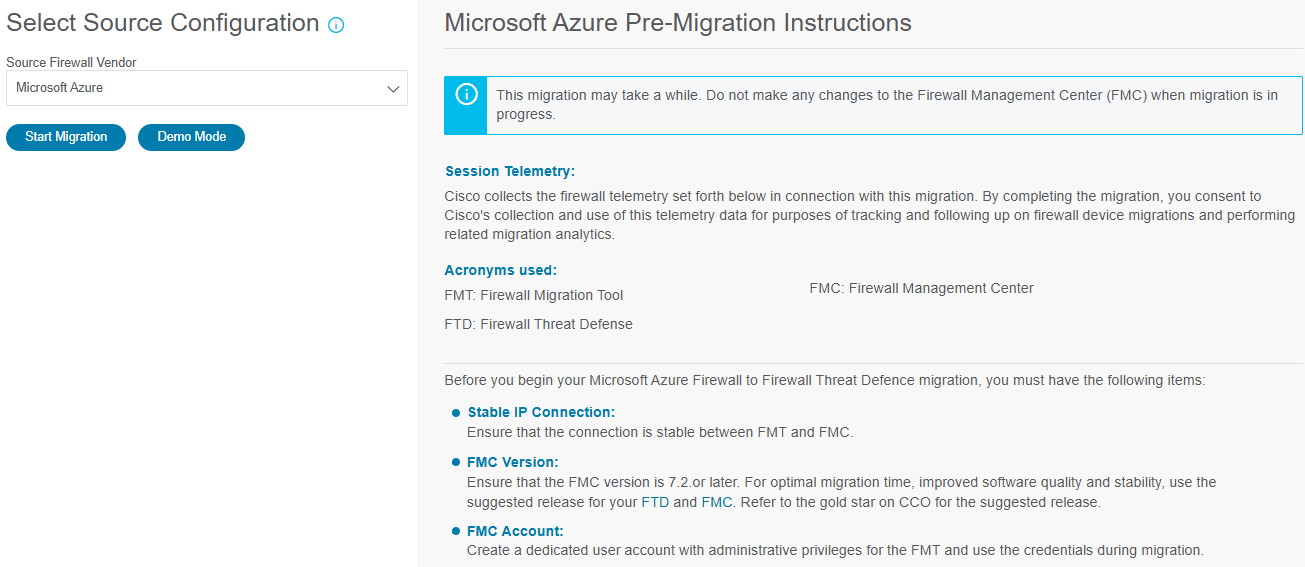Click the bullet icon before FMC Account
This screenshot has width=1305, height=567.
(456, 531)
